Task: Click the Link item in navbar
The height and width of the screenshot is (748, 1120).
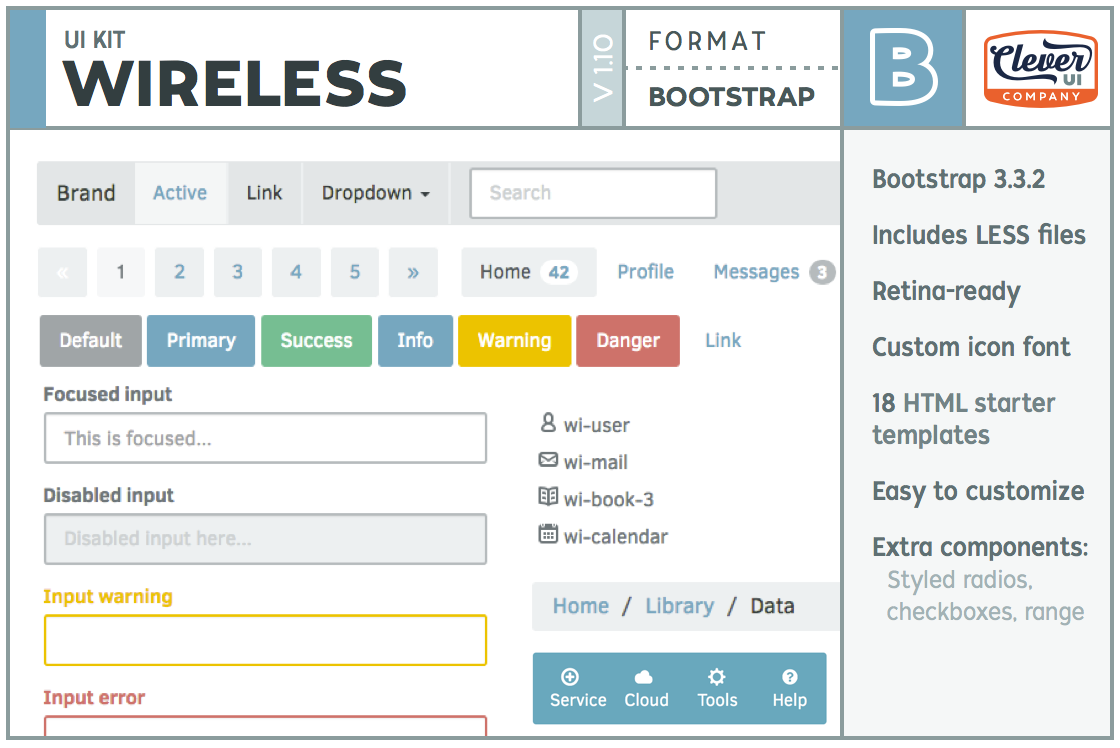Action: (264, 193)
